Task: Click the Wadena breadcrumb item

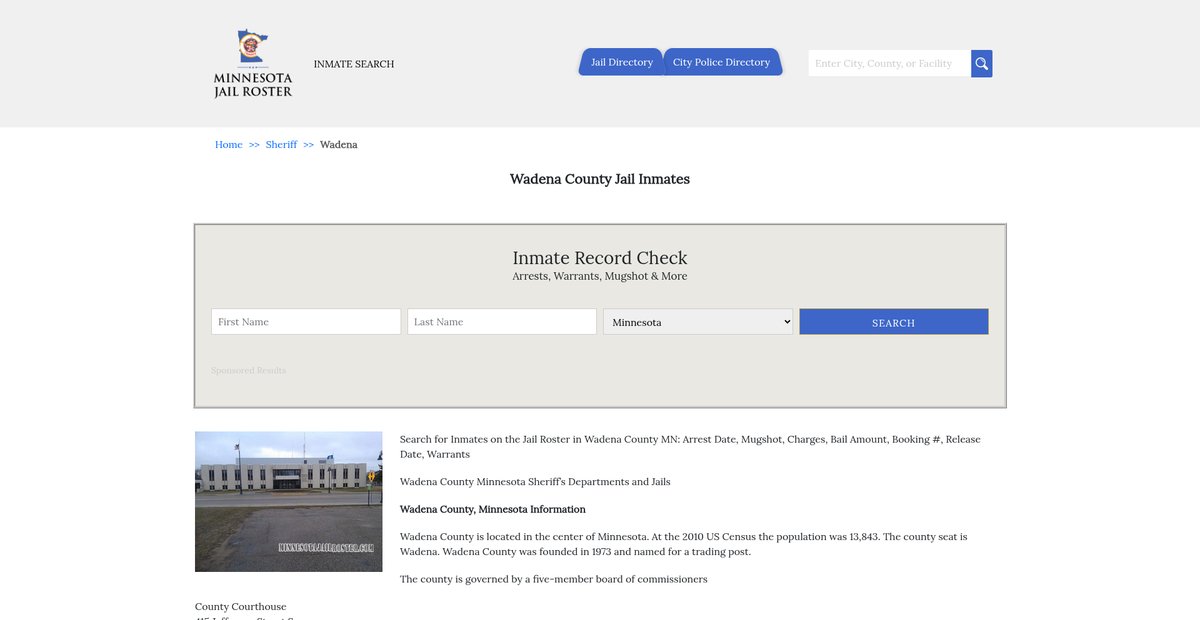Action: (x=338, y=145)
